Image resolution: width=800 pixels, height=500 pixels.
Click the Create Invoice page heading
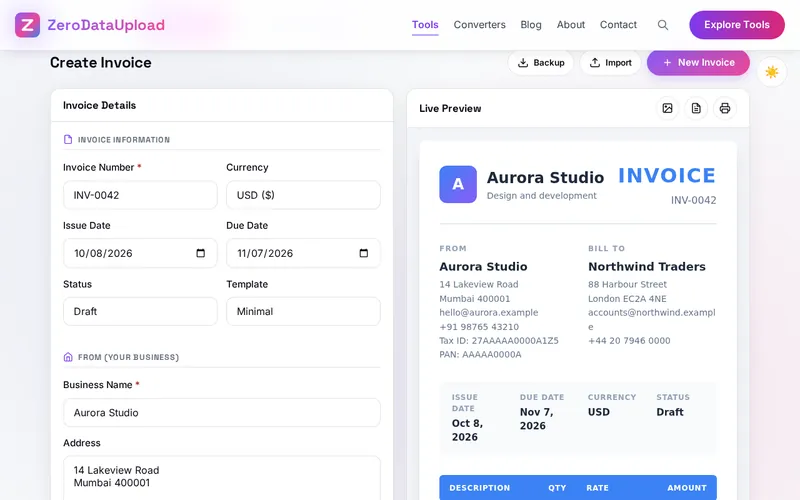pos(101,63)
